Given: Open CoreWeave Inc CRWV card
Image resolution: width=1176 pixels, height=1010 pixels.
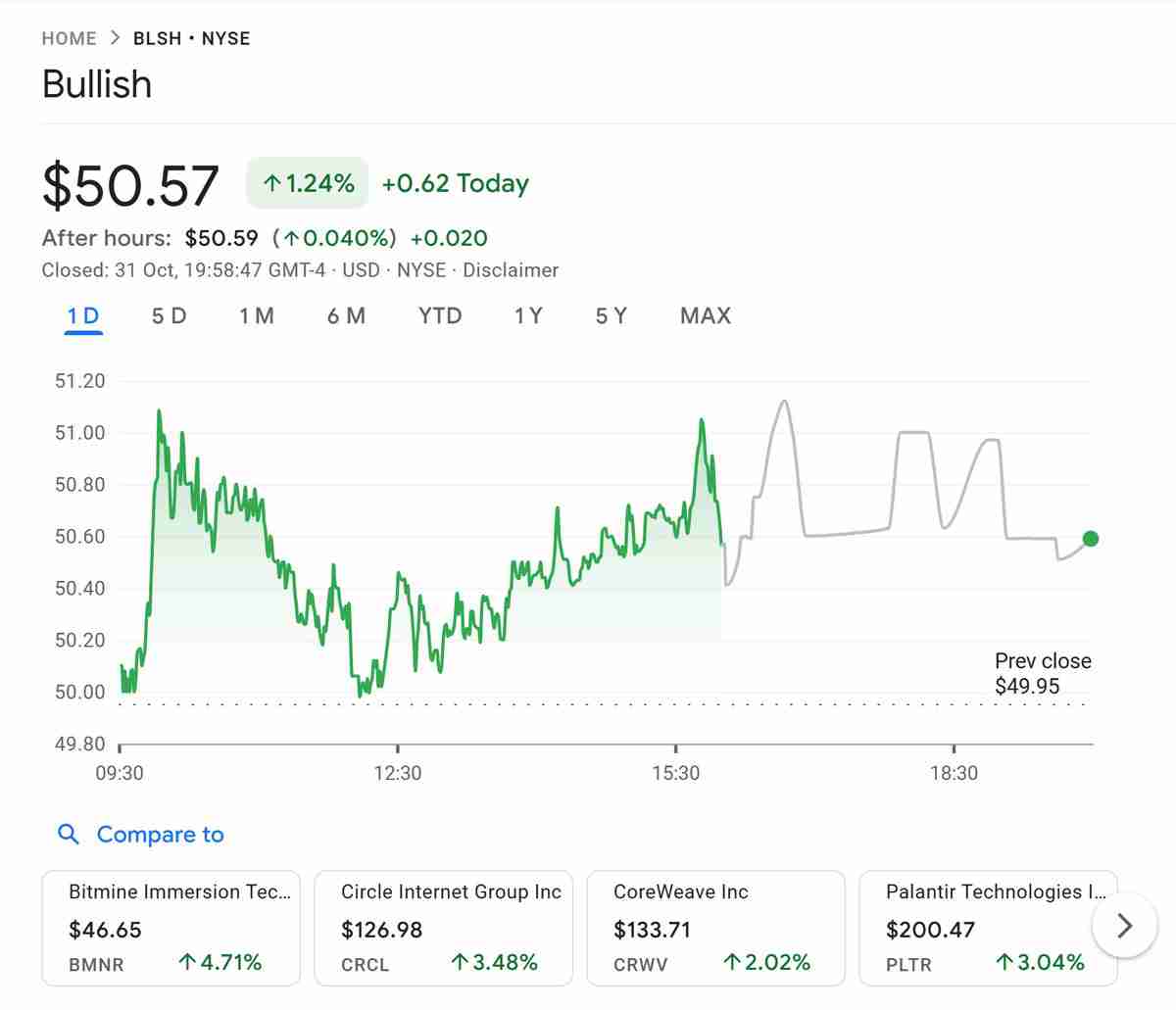Looking at the screenshot, I should point(715,927).
